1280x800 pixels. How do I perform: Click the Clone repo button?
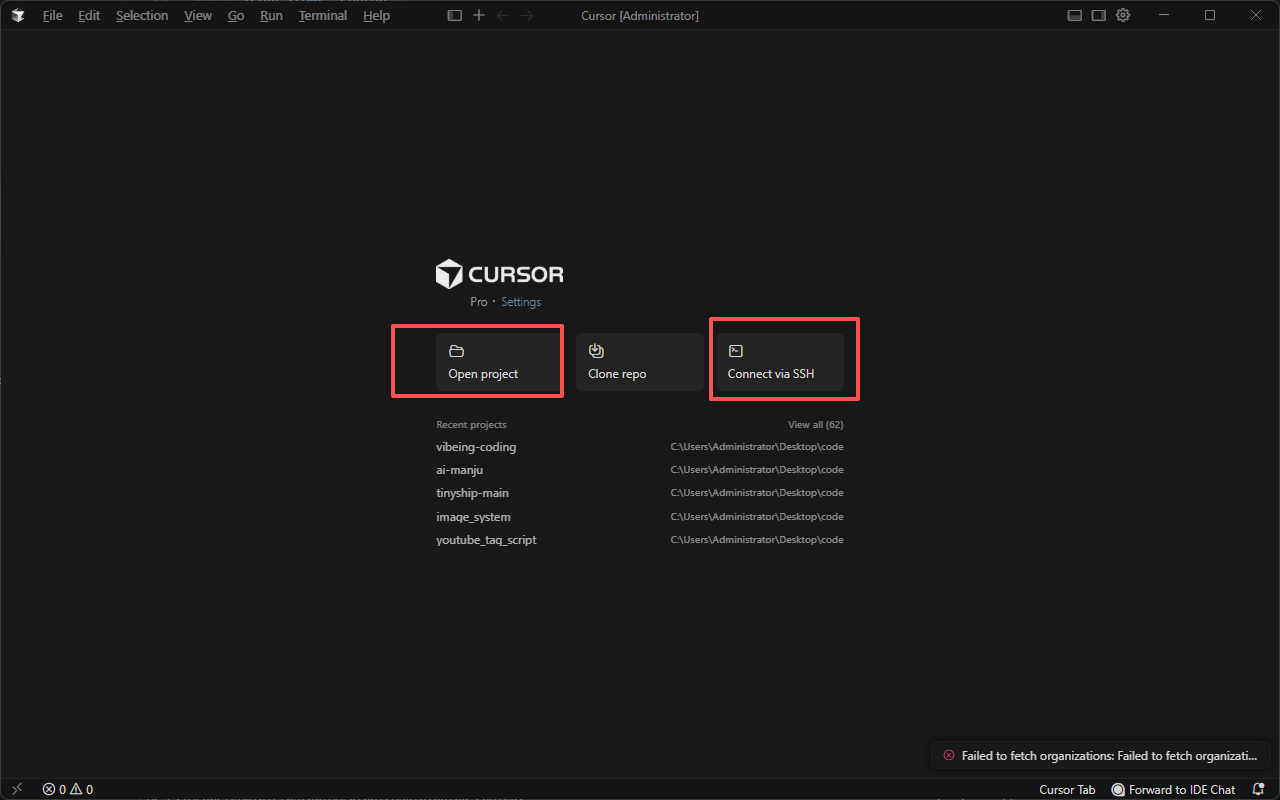coord(640,362)
